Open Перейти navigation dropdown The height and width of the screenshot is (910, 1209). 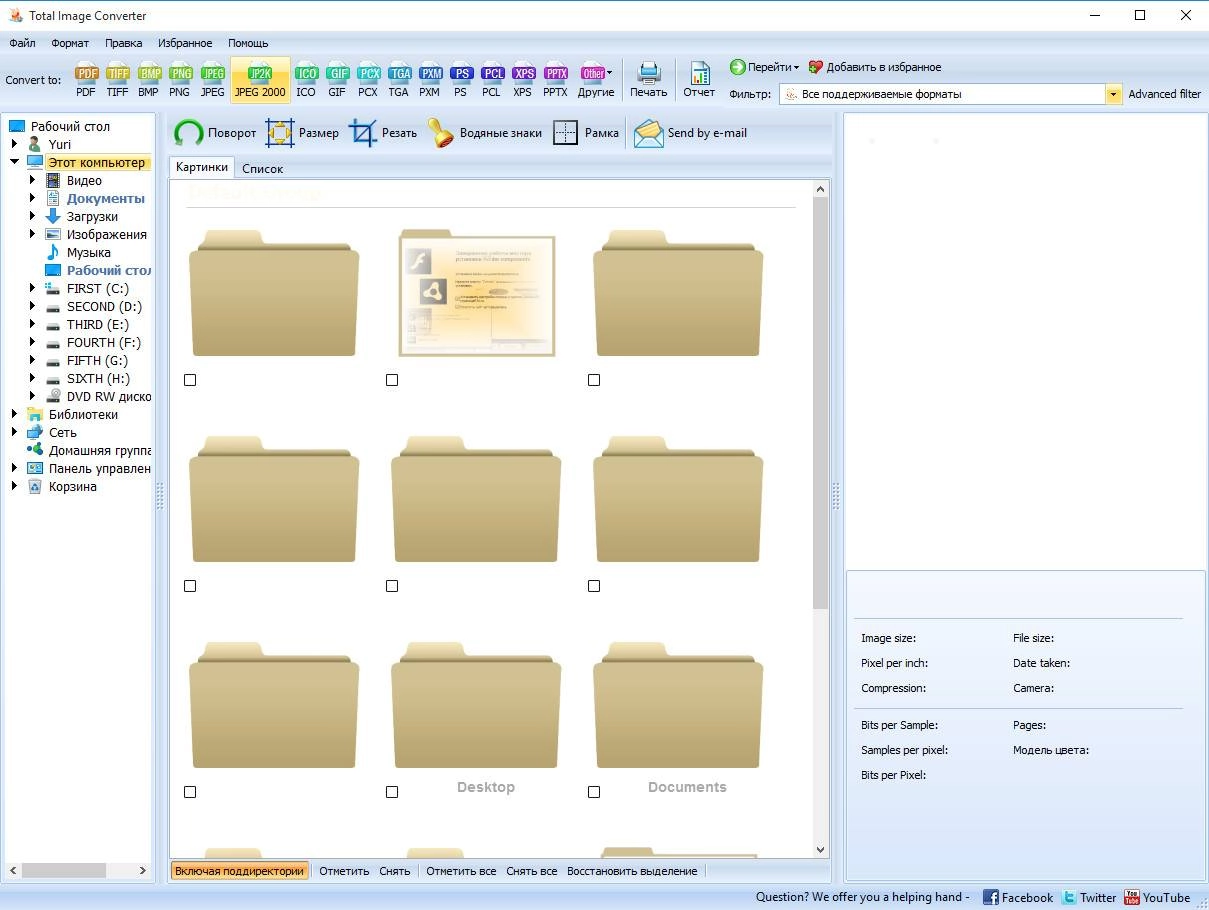765,67
